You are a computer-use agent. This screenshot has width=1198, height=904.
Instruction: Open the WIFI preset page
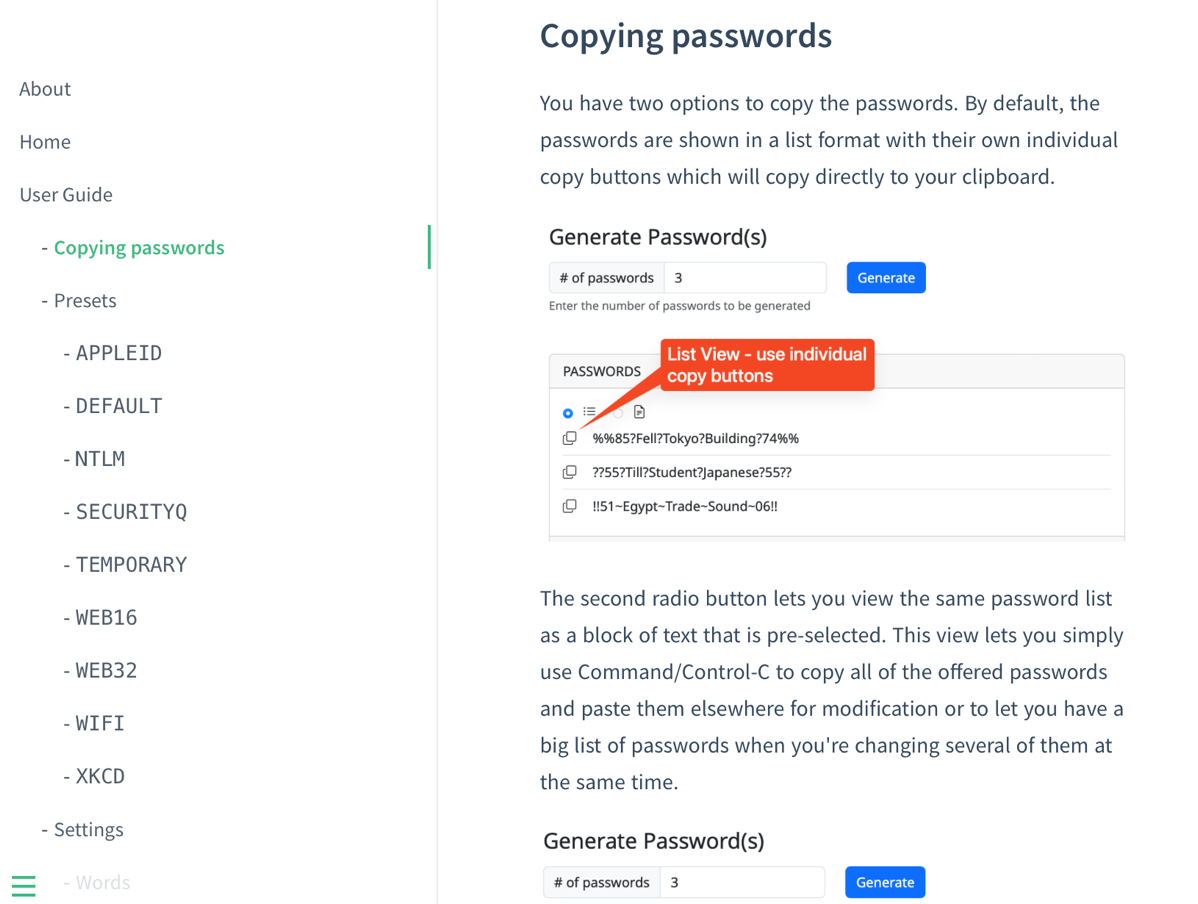point(100,724)
